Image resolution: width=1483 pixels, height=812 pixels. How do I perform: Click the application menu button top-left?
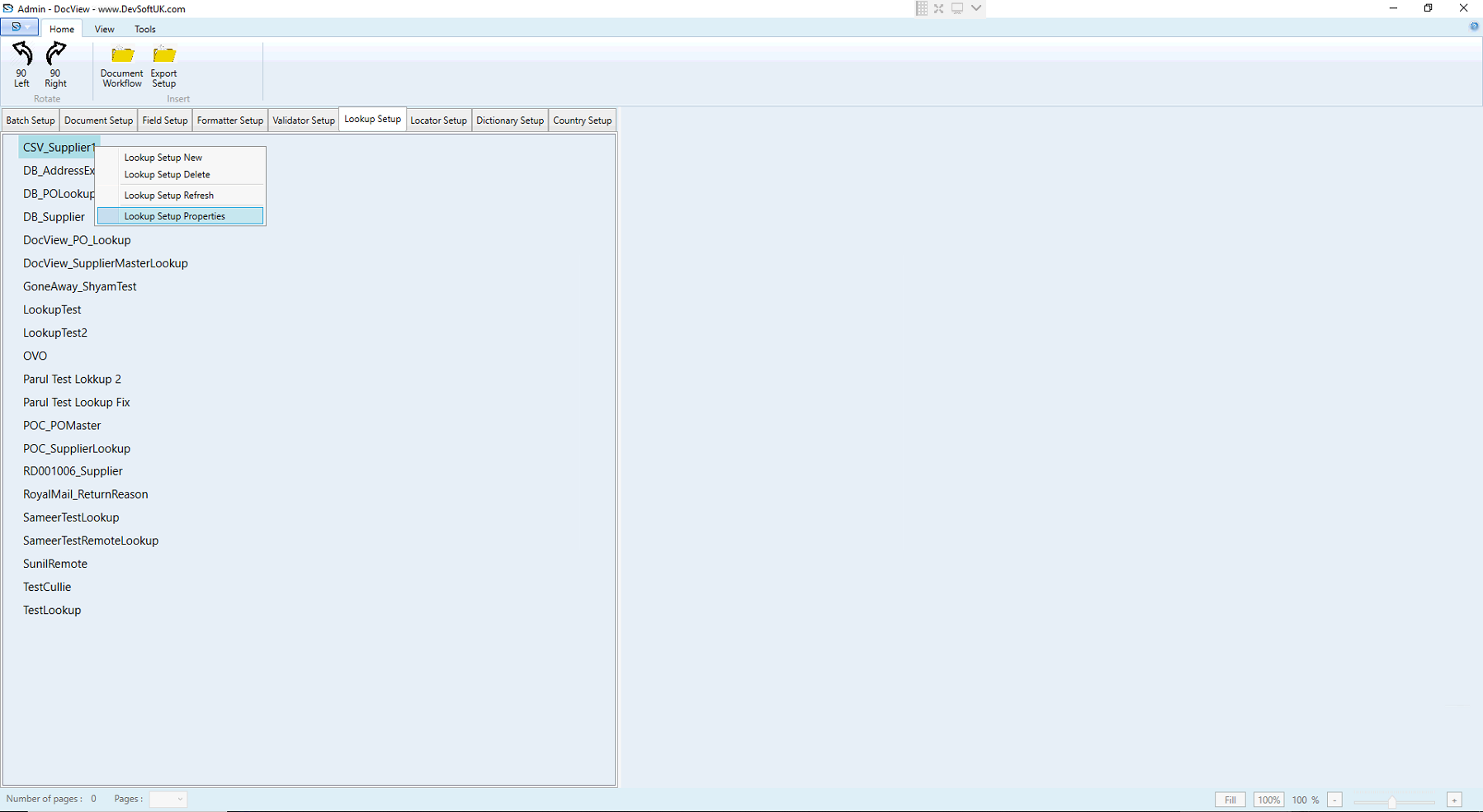click(14, 26)
